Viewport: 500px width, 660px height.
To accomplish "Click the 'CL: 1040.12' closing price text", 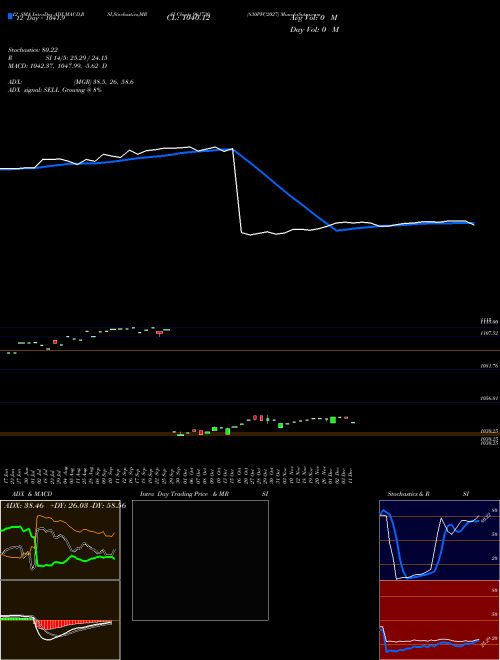I will pyautogui.click(x=188, y=18).
